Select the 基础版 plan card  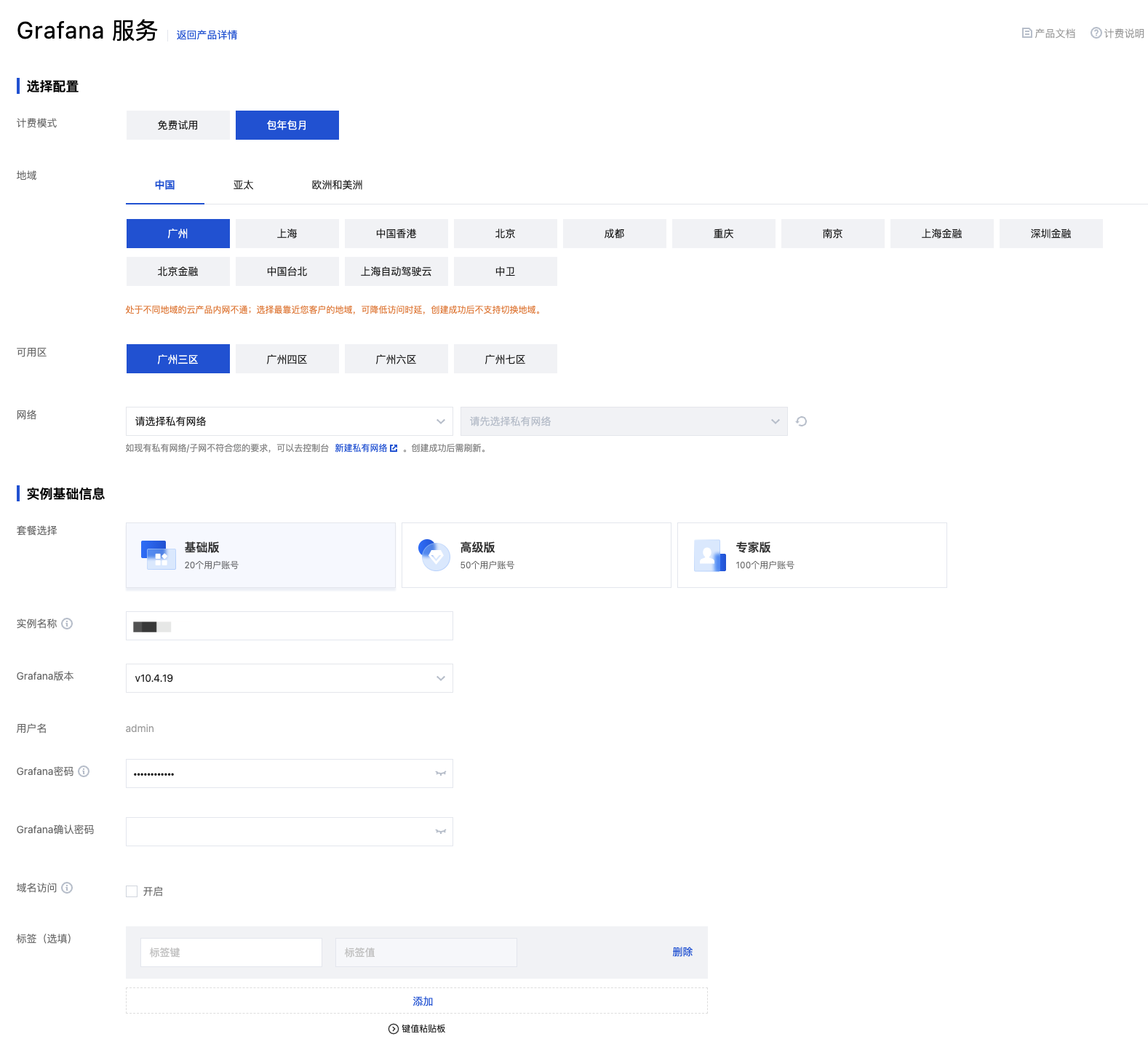(260, 555)
